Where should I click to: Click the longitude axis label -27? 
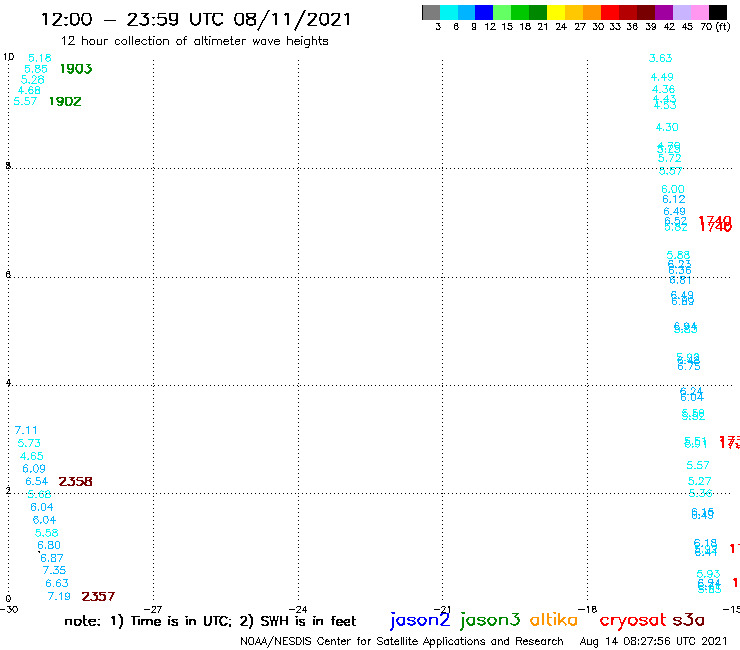153,610
